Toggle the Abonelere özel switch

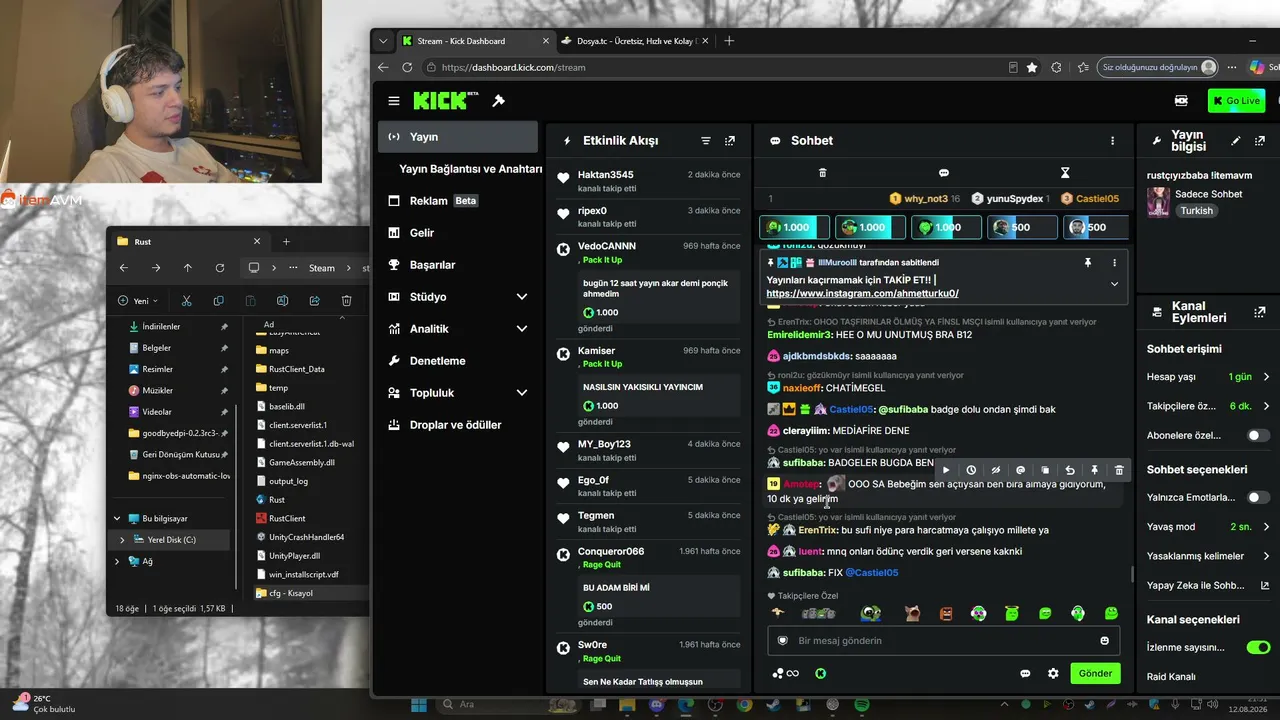coord(1258,436)
